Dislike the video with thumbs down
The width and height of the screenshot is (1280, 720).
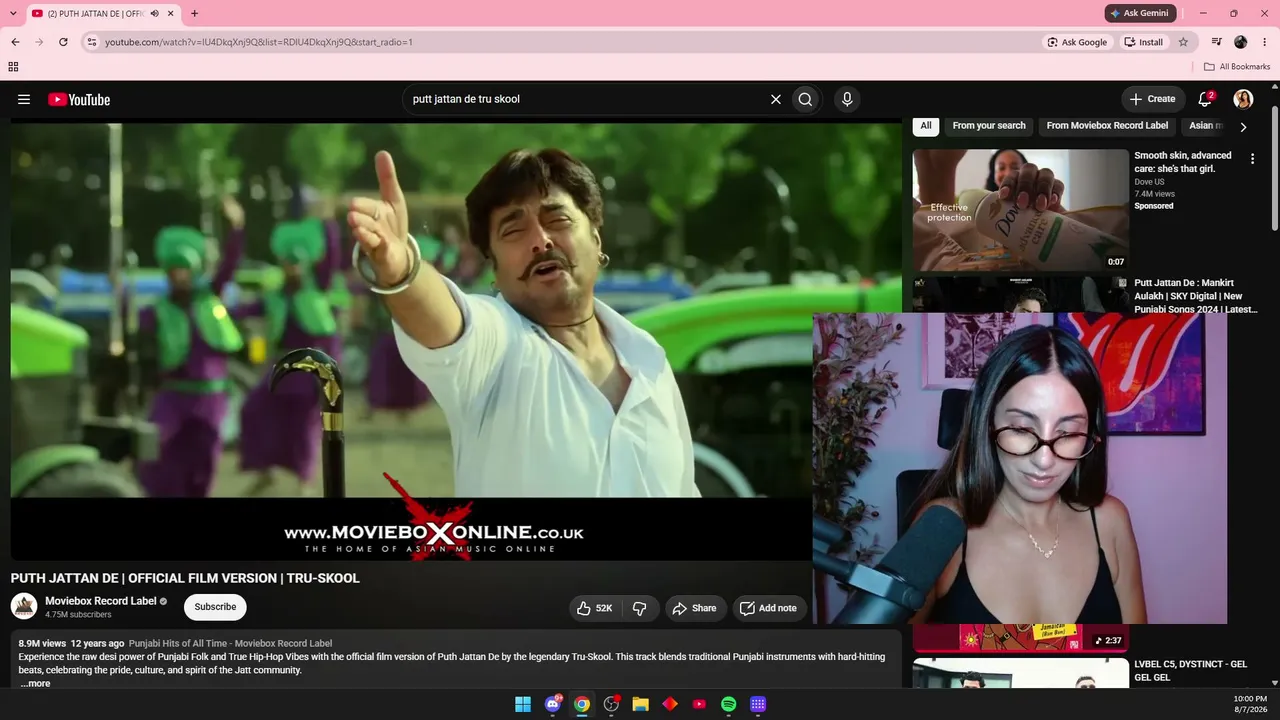click(x=640, y=608)
